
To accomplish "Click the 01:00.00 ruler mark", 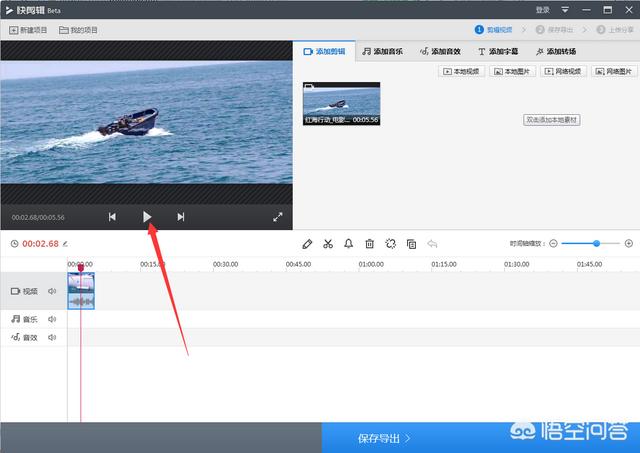I will coord(371,264).
